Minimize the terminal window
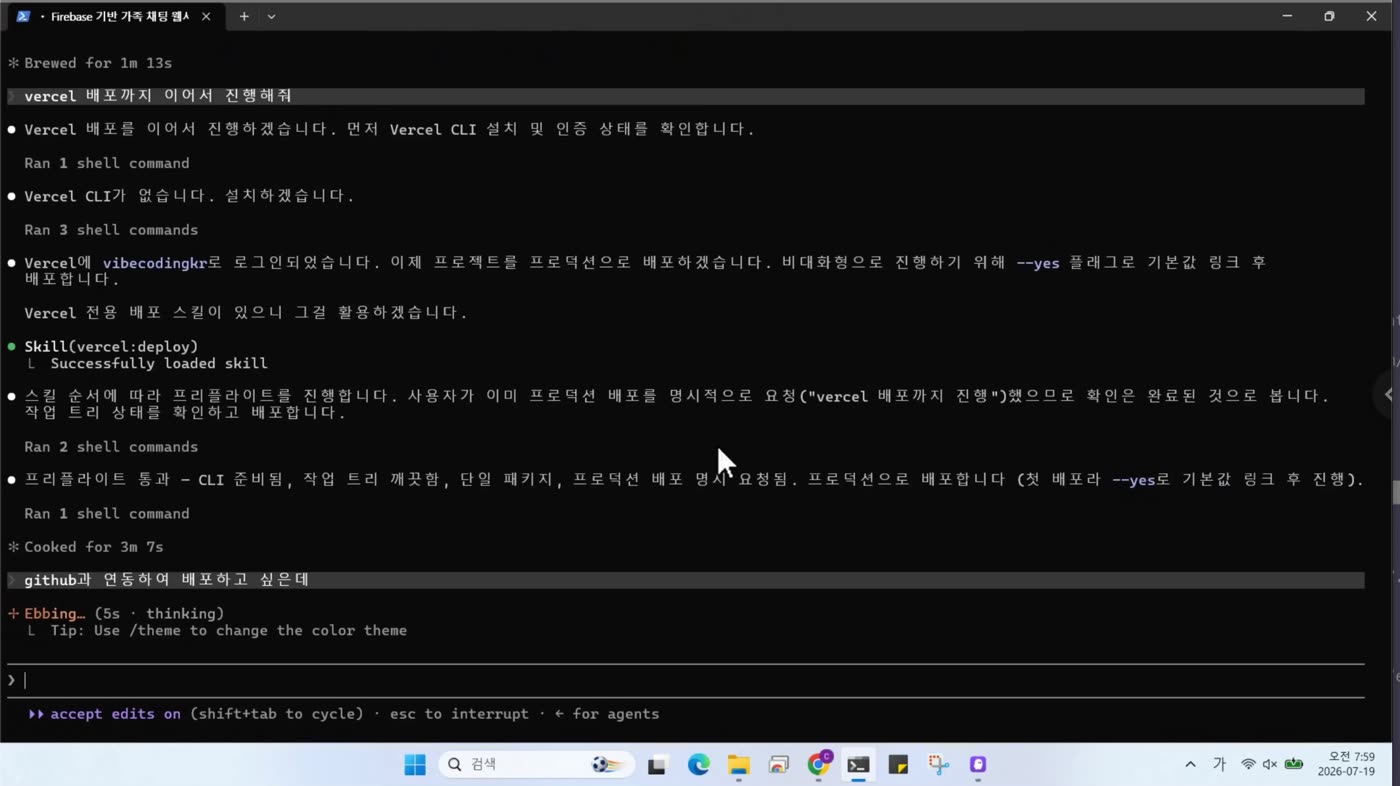 [1288, 16]
